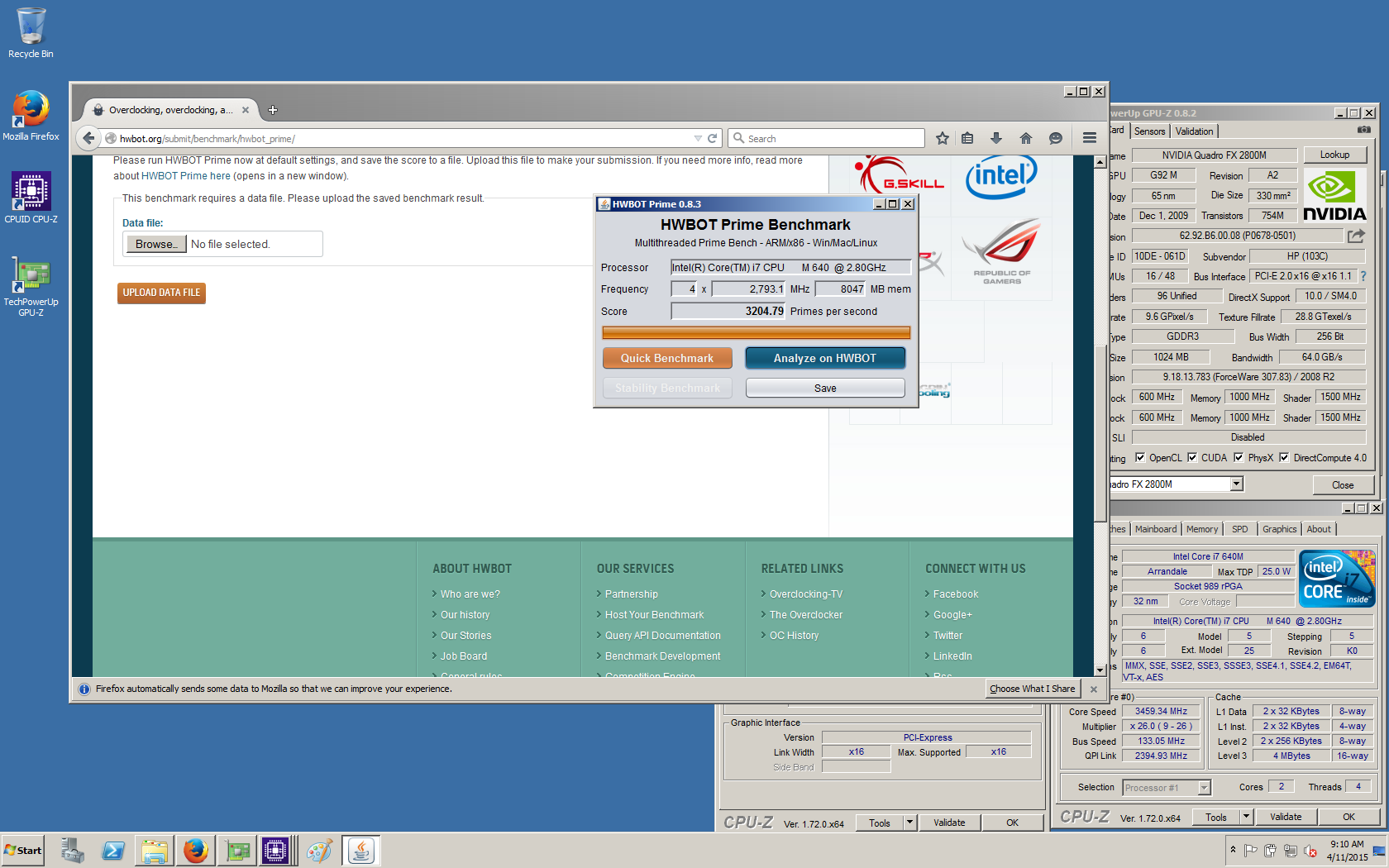Open the Memory tab in CPU-Z

coord(1202,529)
